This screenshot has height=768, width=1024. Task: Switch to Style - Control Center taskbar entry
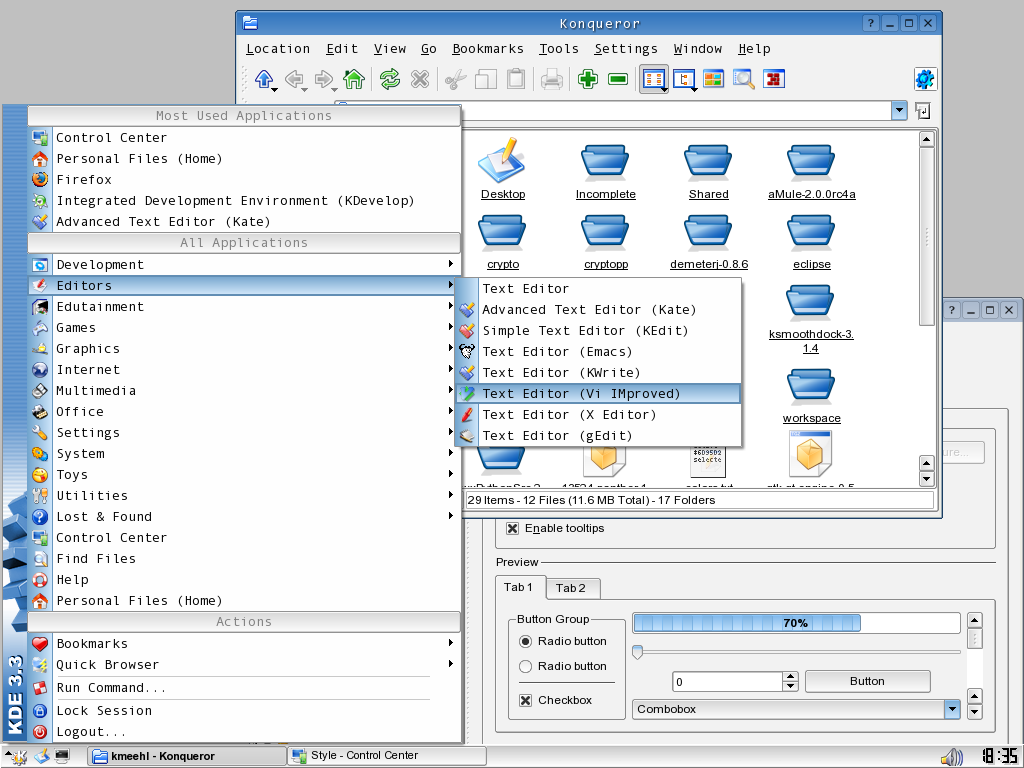(x=388, y=756)
